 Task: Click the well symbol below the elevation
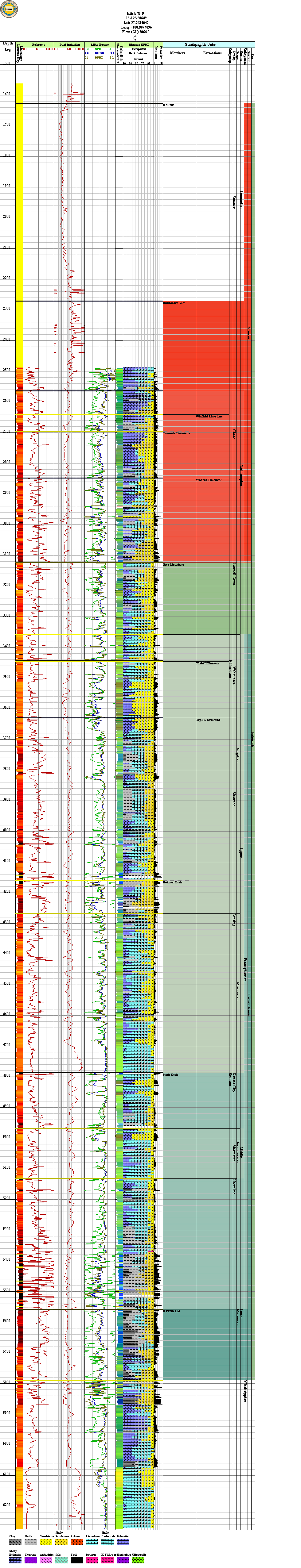pos(135,38)
